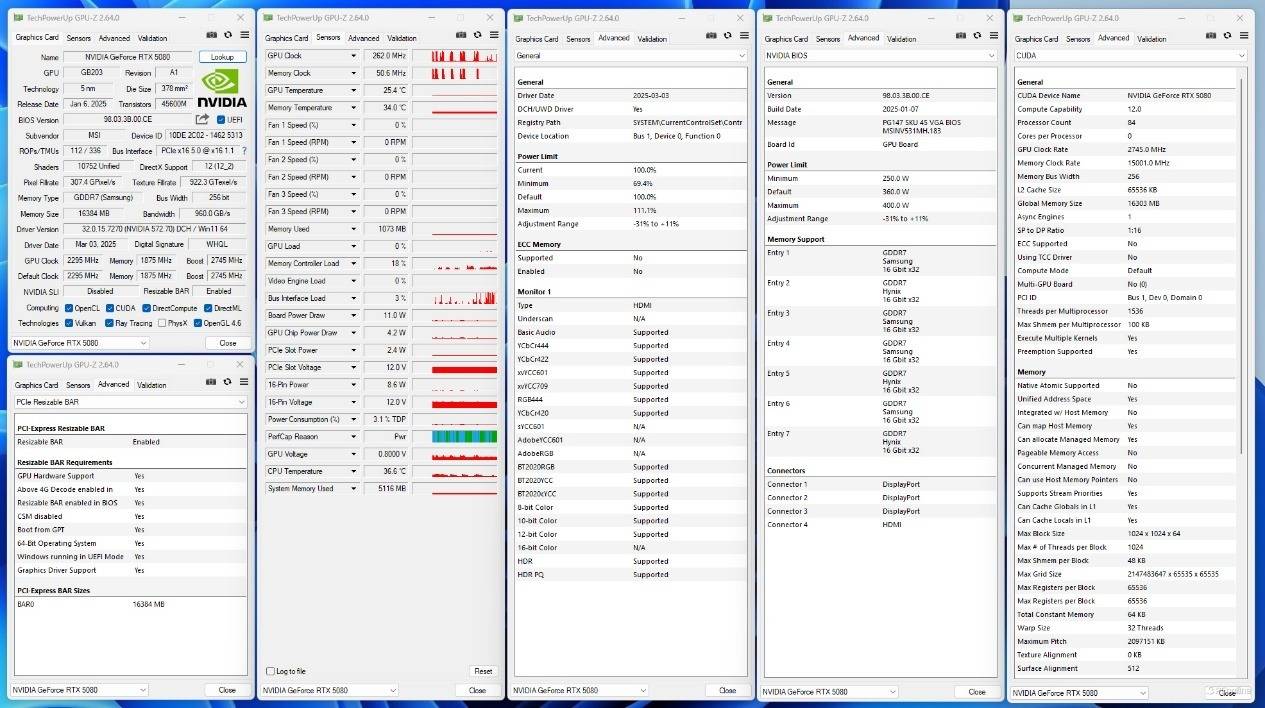This screenshot has width=1265, height=708.
Task: Click camera icon in NVIDIA BIOS window
Action: click(x=961, y=36)
